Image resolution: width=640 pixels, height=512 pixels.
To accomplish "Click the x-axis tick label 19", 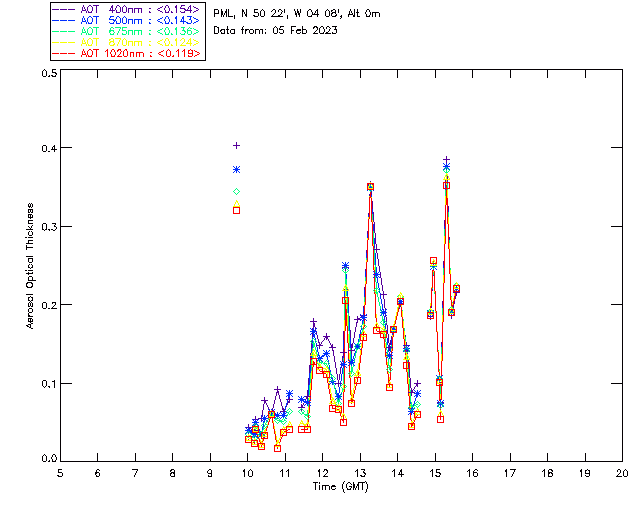I will click(x=585, y=473).
